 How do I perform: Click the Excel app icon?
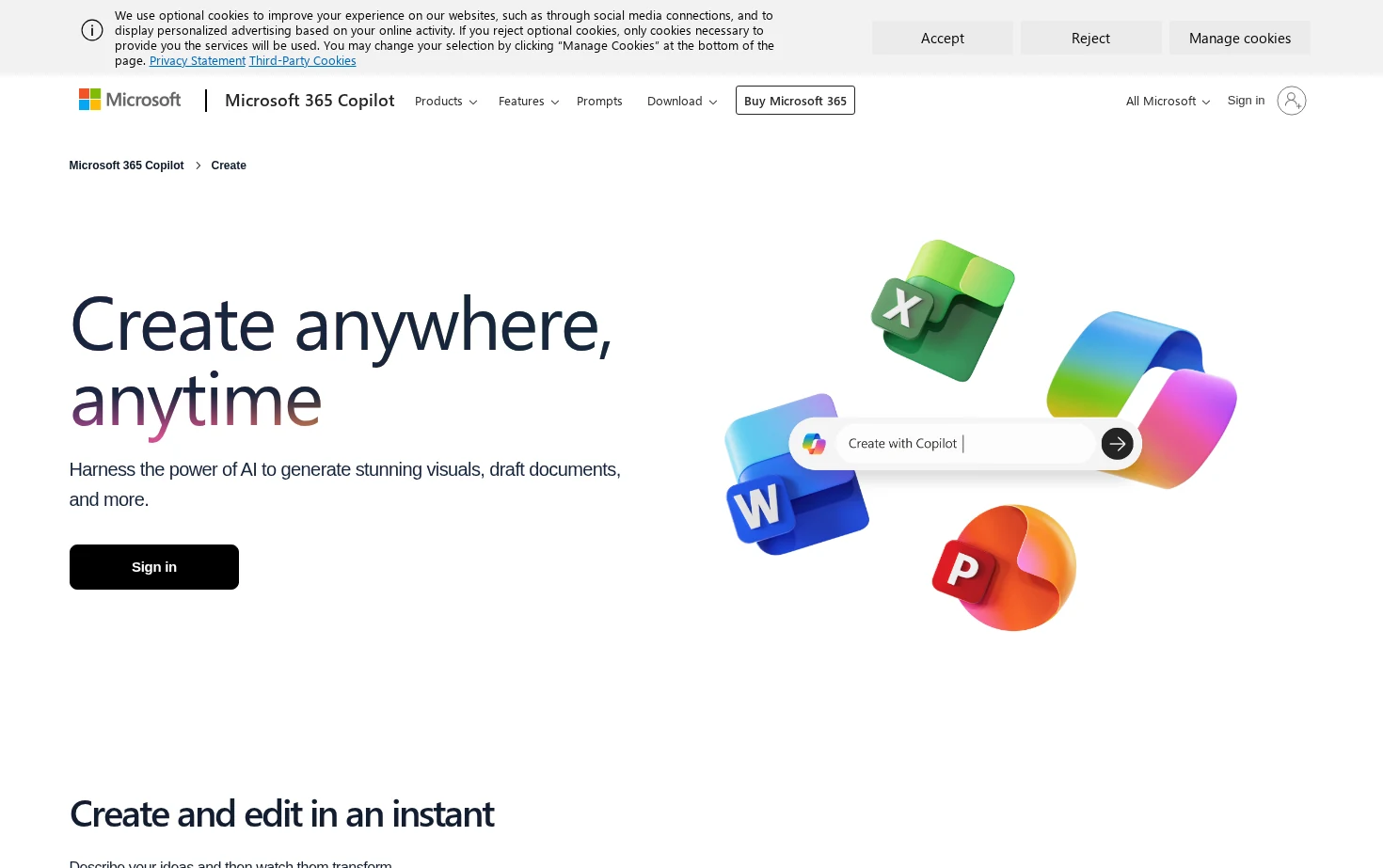coord(942,310)
